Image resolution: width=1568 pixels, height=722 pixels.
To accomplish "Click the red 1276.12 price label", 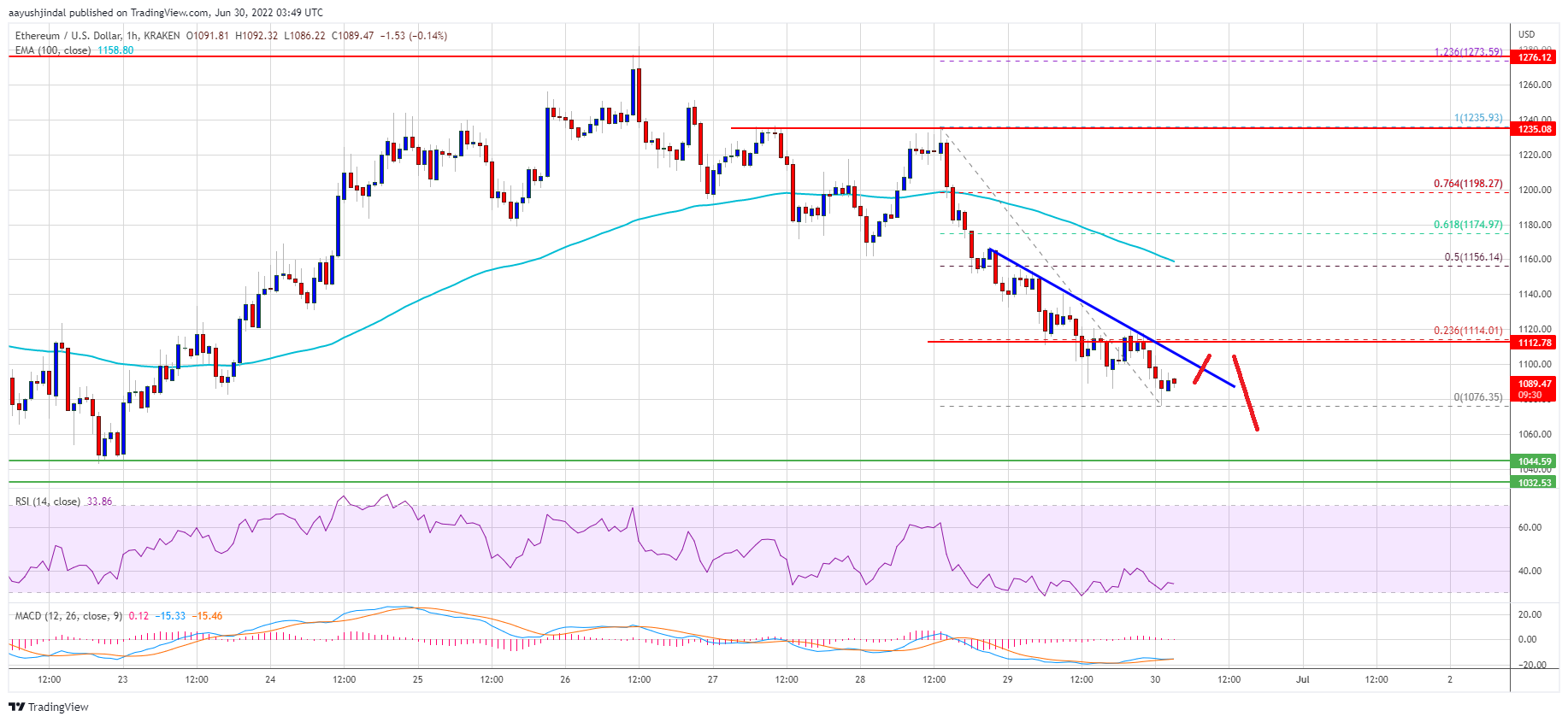I will [x=1534, y=57].
